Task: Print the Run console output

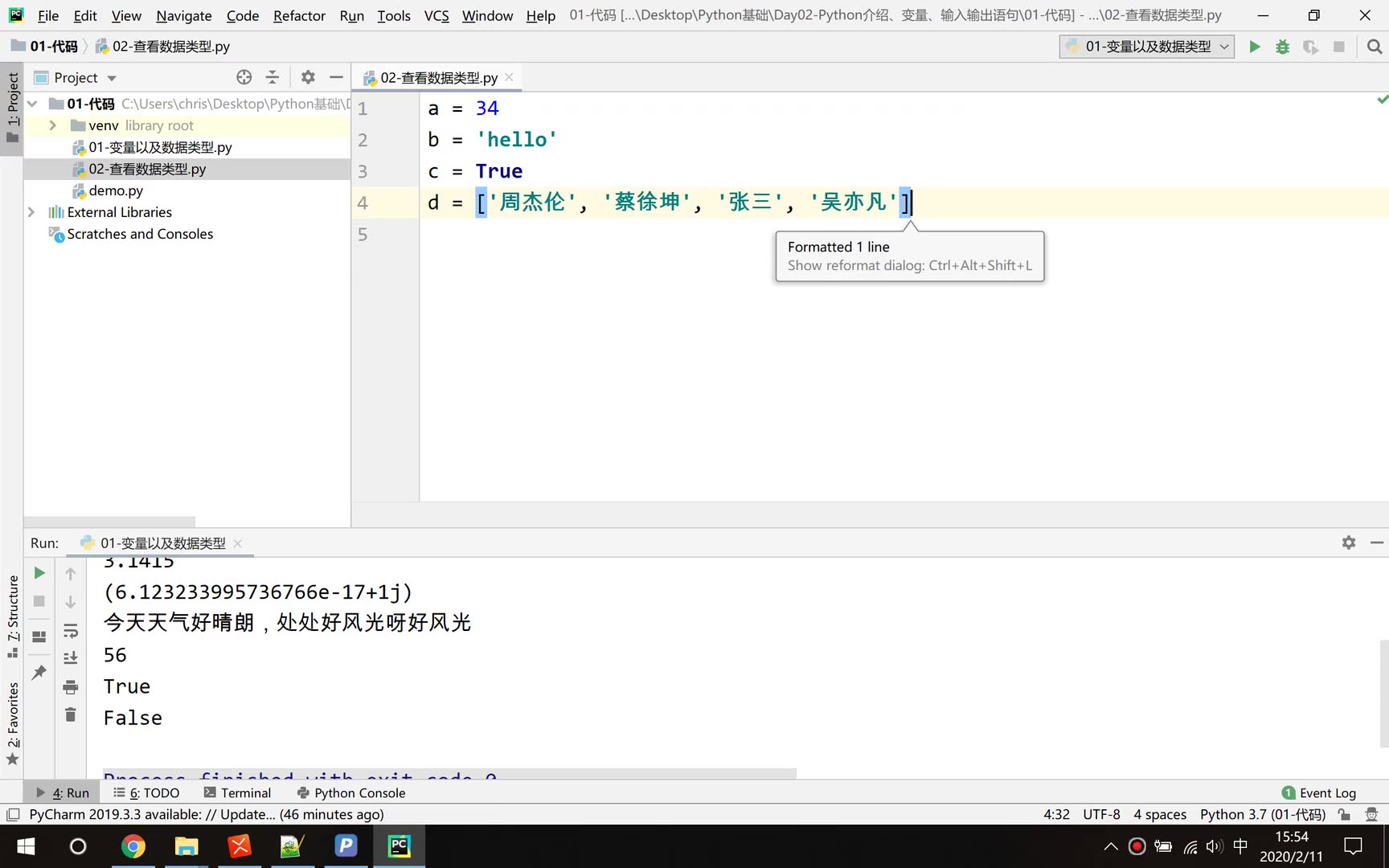Action: pyautogui.click(x=71, y=687)
